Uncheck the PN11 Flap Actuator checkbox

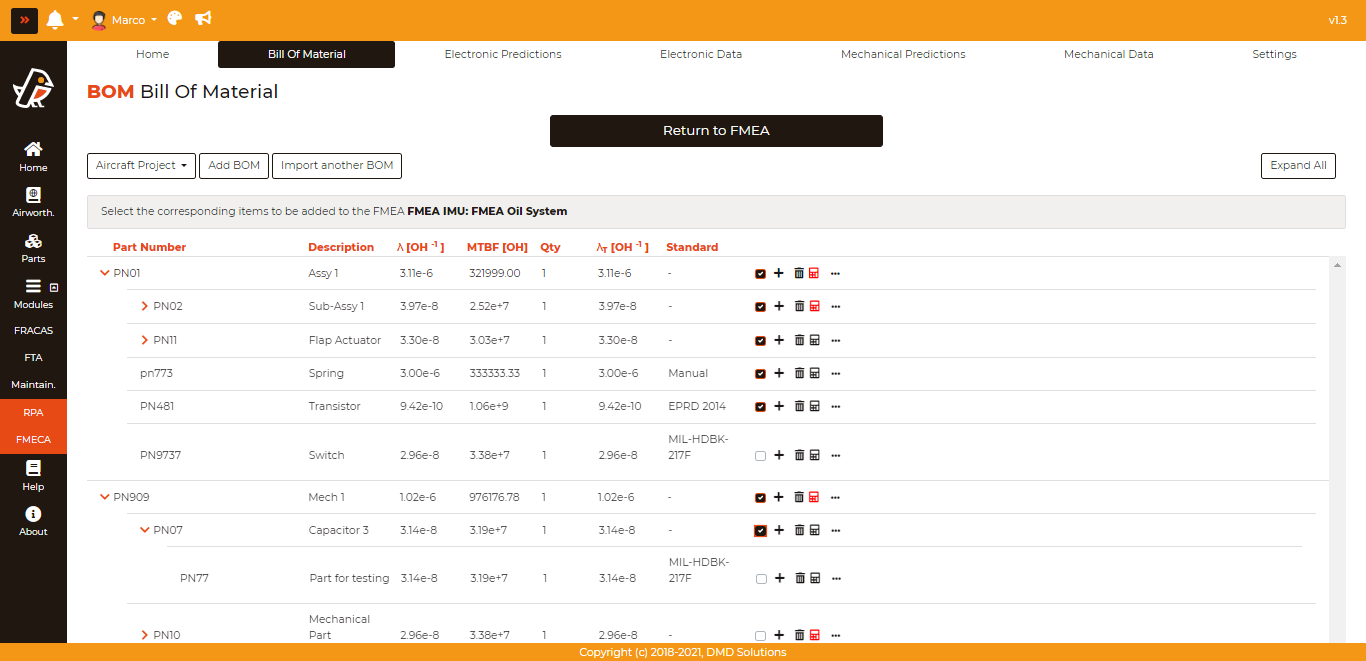click(x=761, y=341)
